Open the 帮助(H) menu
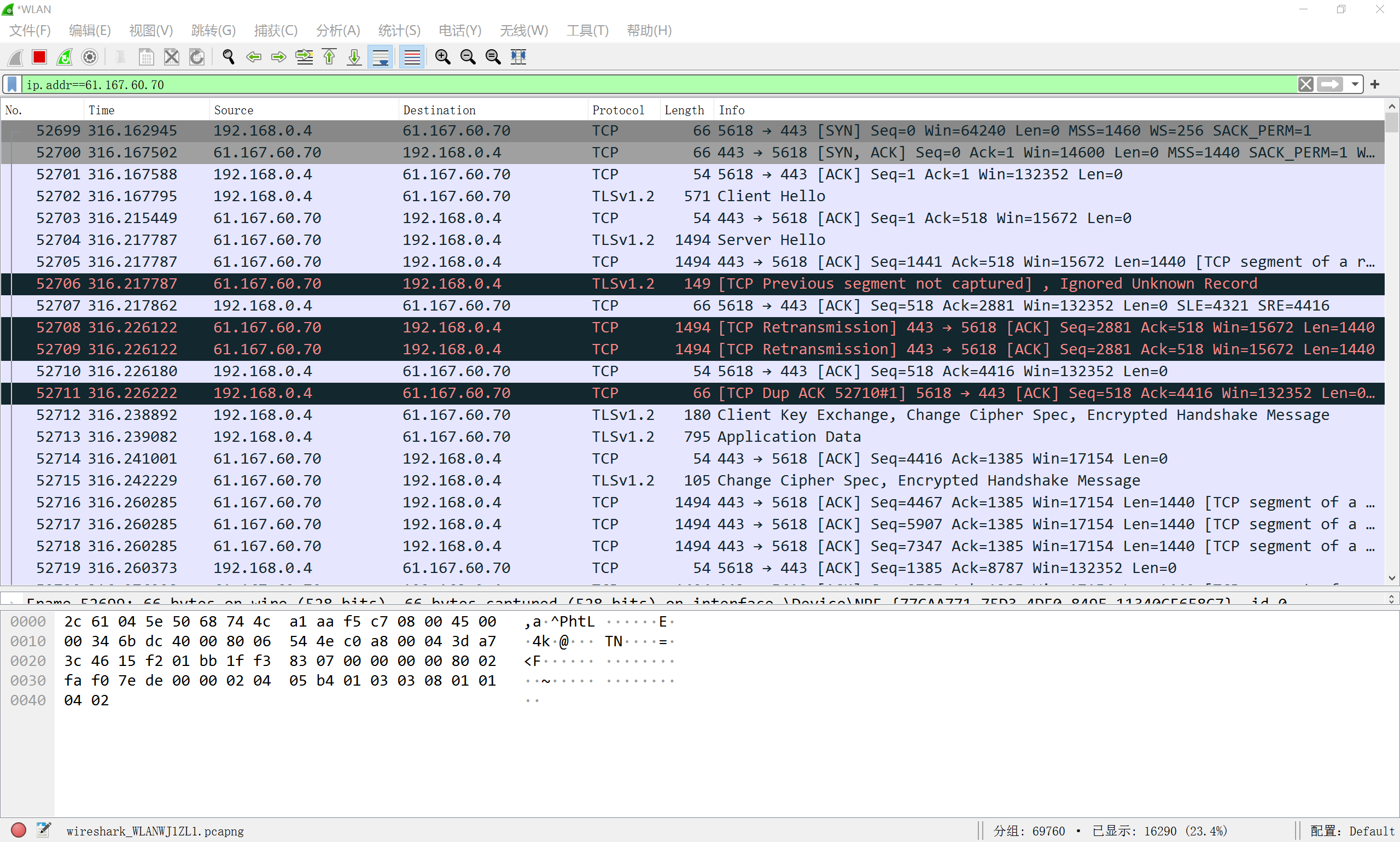 pos(649,30)
